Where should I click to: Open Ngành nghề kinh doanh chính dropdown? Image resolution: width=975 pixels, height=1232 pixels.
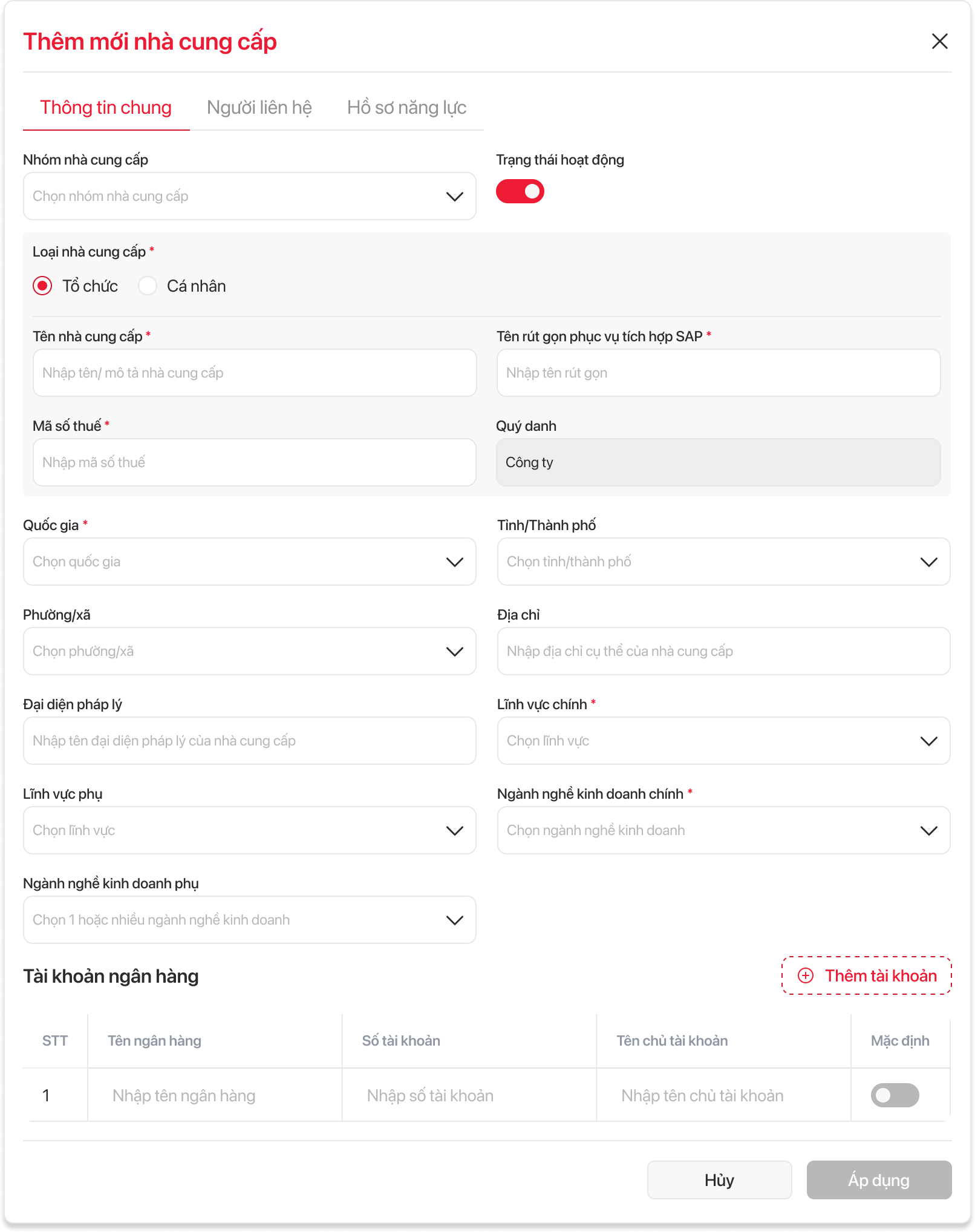point(723,830)
